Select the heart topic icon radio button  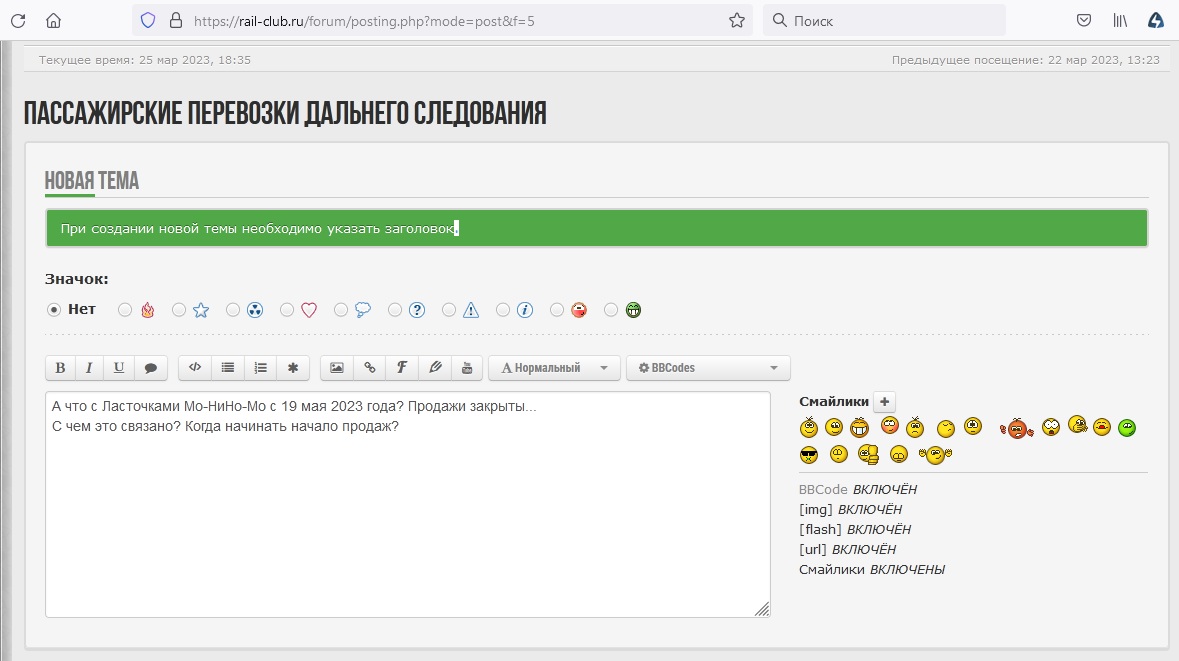point(287,310)
